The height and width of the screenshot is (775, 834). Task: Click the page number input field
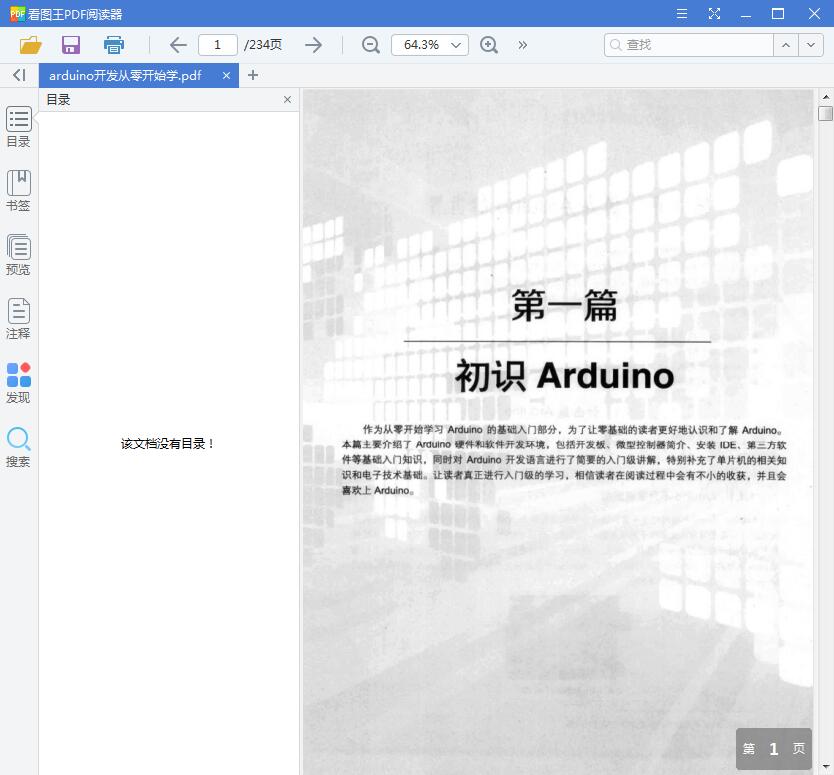(217, 44)
